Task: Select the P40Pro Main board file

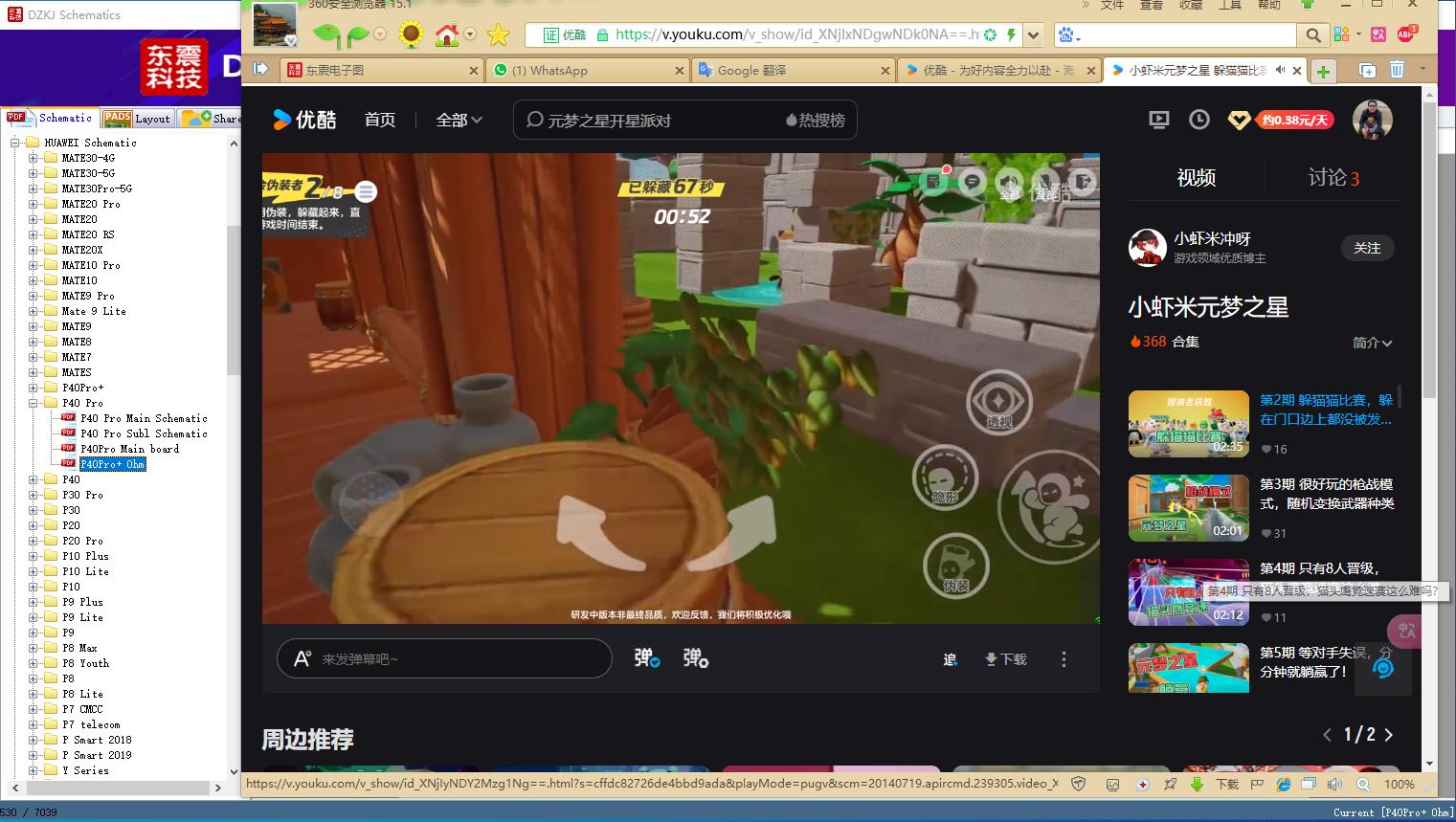Action: pos(129,449)
